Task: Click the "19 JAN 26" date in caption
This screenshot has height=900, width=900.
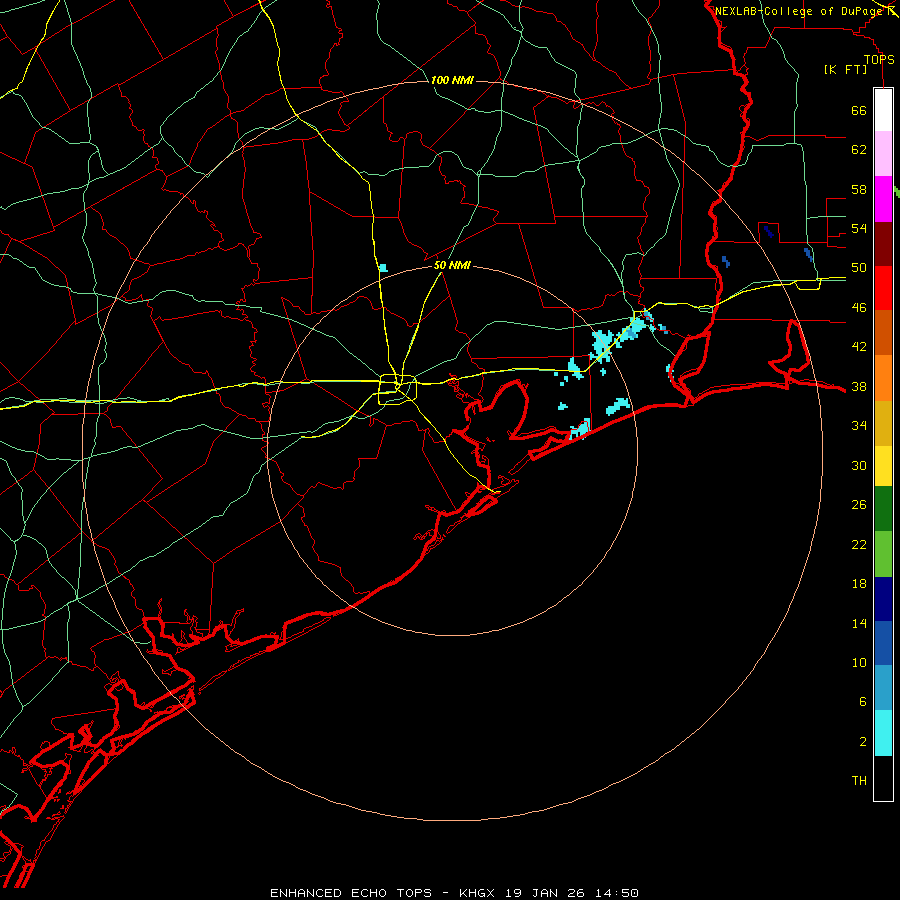Action: coord(545,893)
